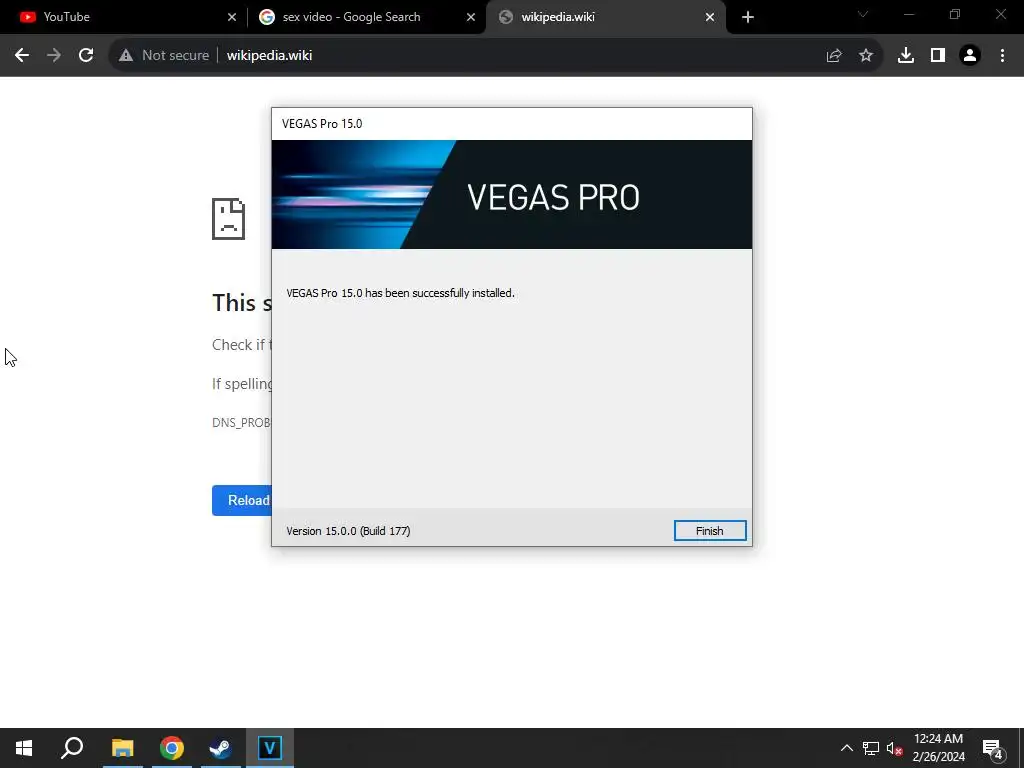Open Google Chrome from the taskbar
Image resolution: width=1024 pixels, height=768 pixels.
(x=172, y=748)
